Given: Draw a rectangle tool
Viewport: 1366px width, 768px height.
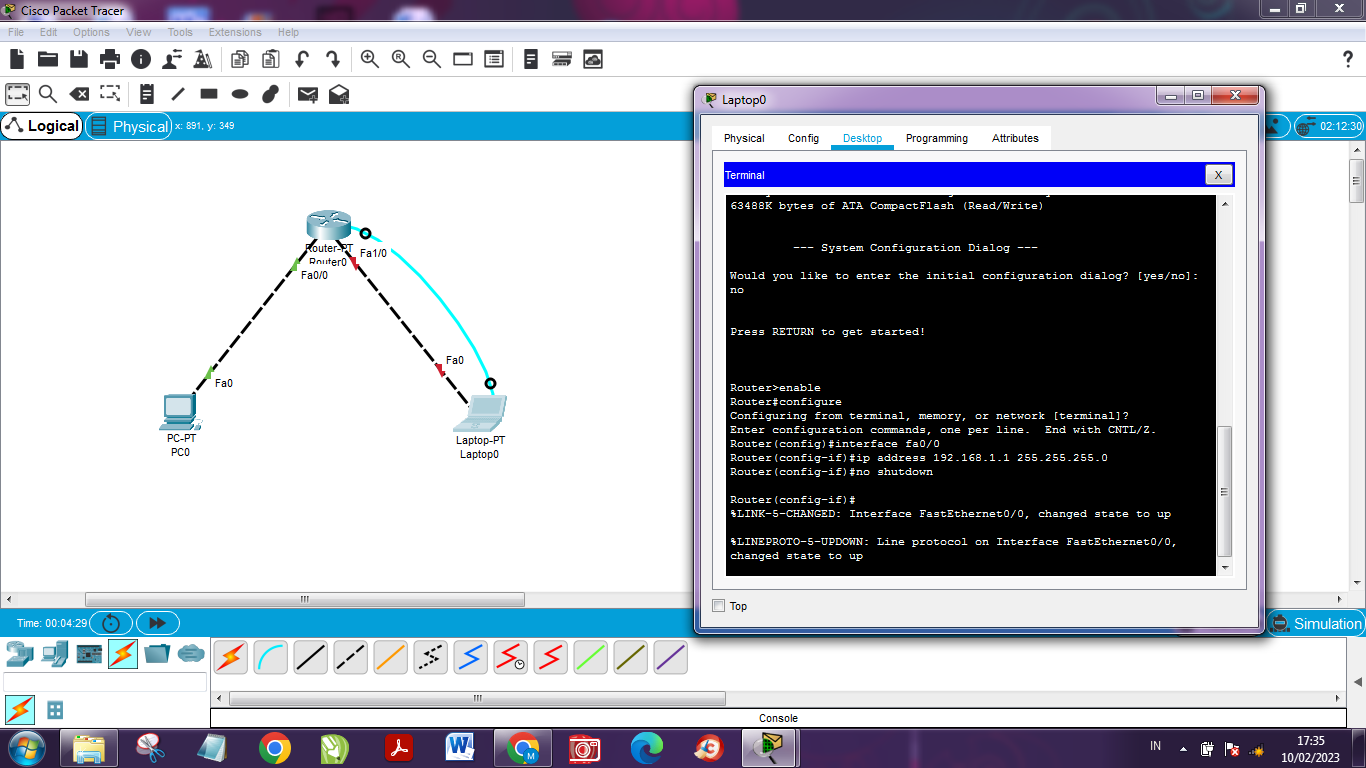Looking at the screenshot, I should click(x=209, y=94).
